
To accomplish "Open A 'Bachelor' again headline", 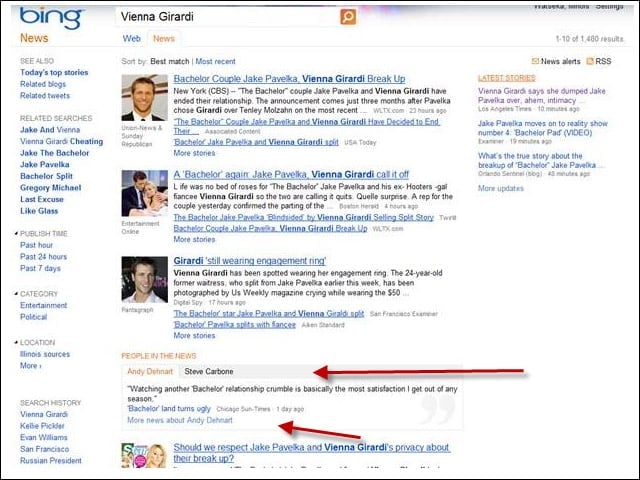I will click(291, 175).
